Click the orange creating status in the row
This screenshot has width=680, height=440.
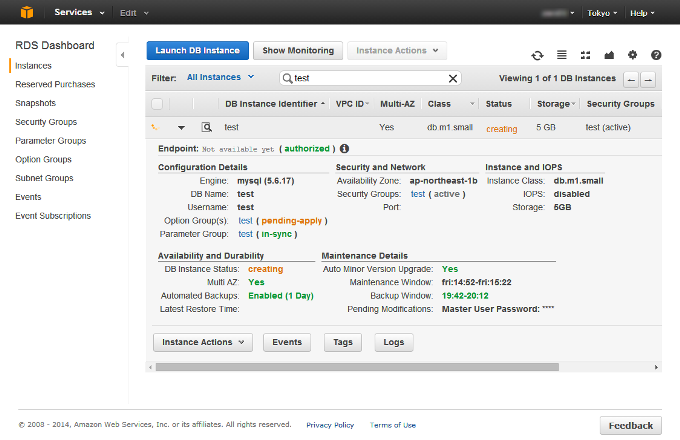tap(502, 129)
